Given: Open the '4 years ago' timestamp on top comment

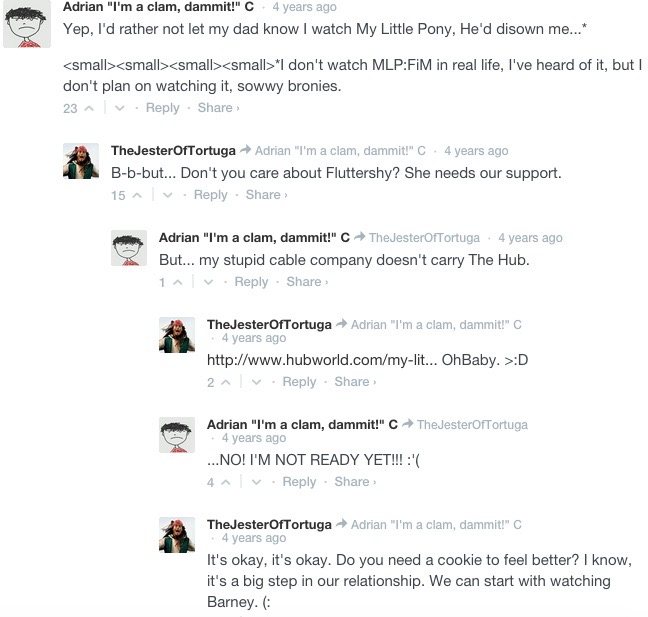Looking at the screenshot, I should pos(305,7).
